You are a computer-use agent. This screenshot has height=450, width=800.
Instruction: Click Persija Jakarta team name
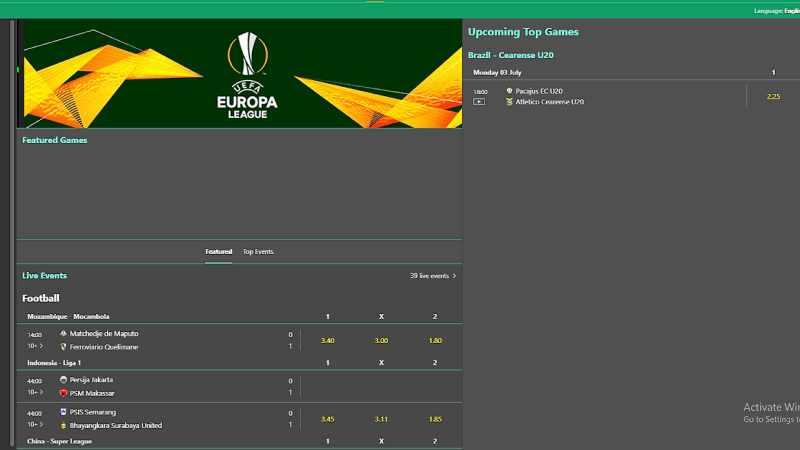pyautogui.click(x=91, y=380)
